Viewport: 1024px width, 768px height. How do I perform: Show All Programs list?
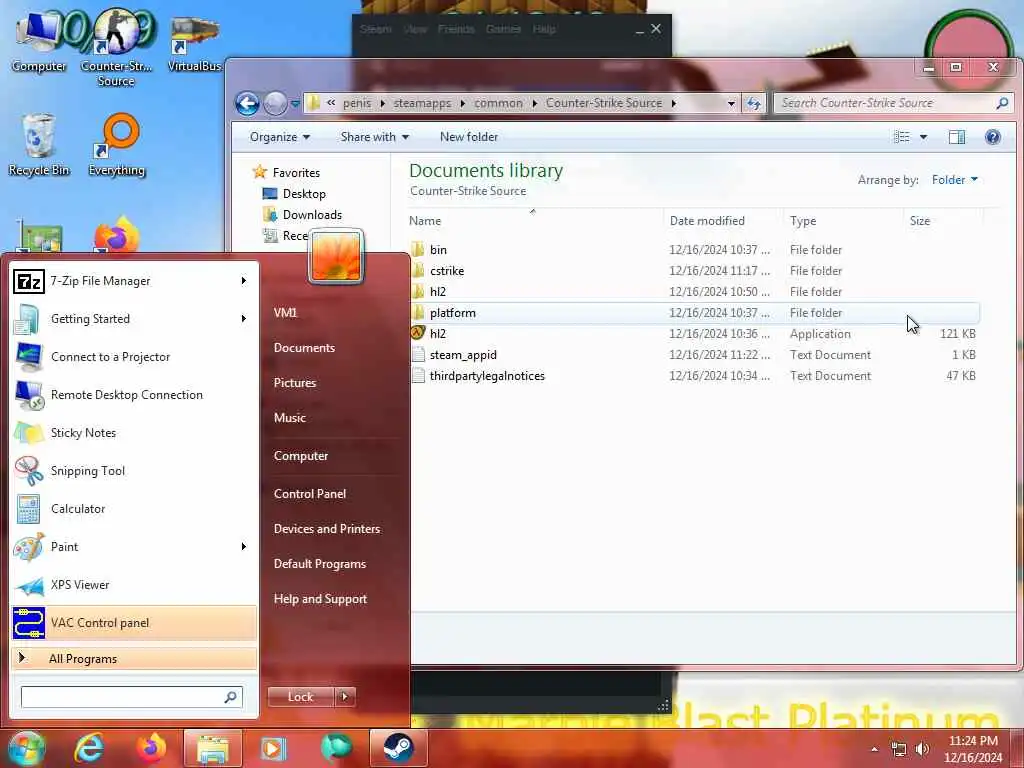[x=134, y=658]
